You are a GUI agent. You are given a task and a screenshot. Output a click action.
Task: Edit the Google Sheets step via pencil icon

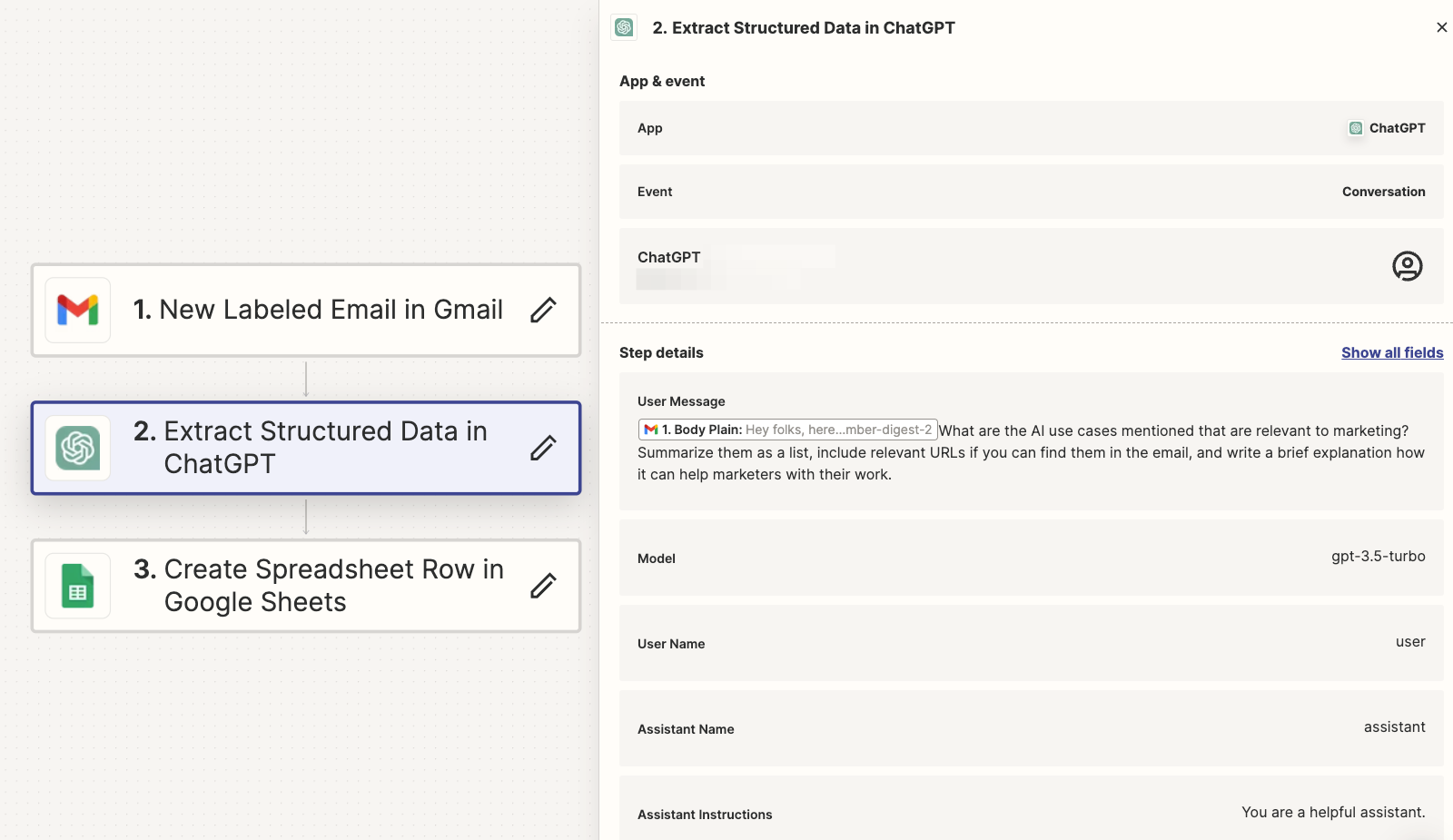click(542, 586)
